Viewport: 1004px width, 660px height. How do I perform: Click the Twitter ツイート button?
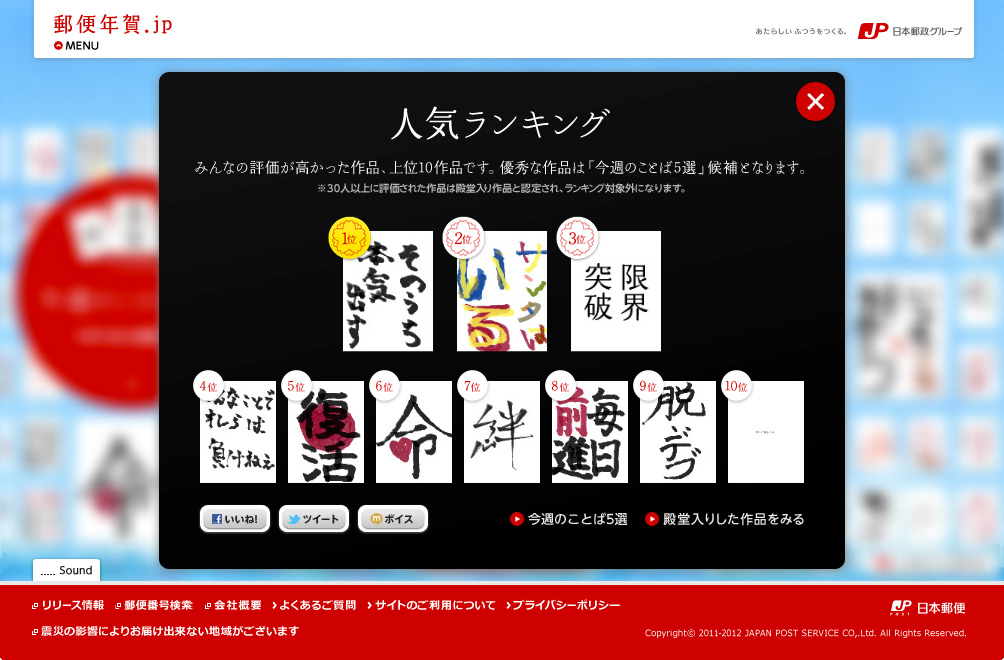314,519
